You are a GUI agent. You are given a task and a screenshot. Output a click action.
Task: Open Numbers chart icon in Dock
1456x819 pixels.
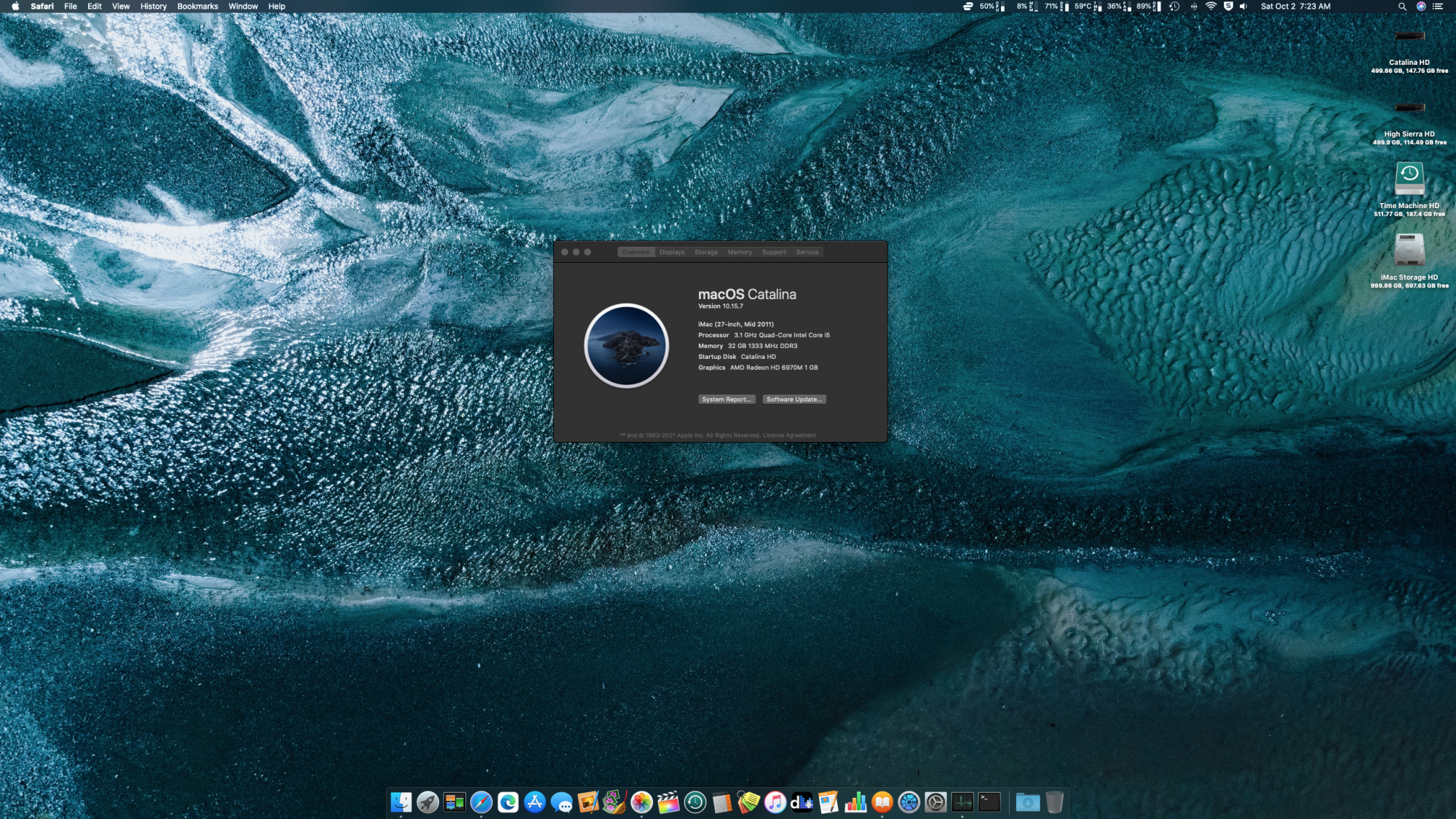click(x=855, y=802)
